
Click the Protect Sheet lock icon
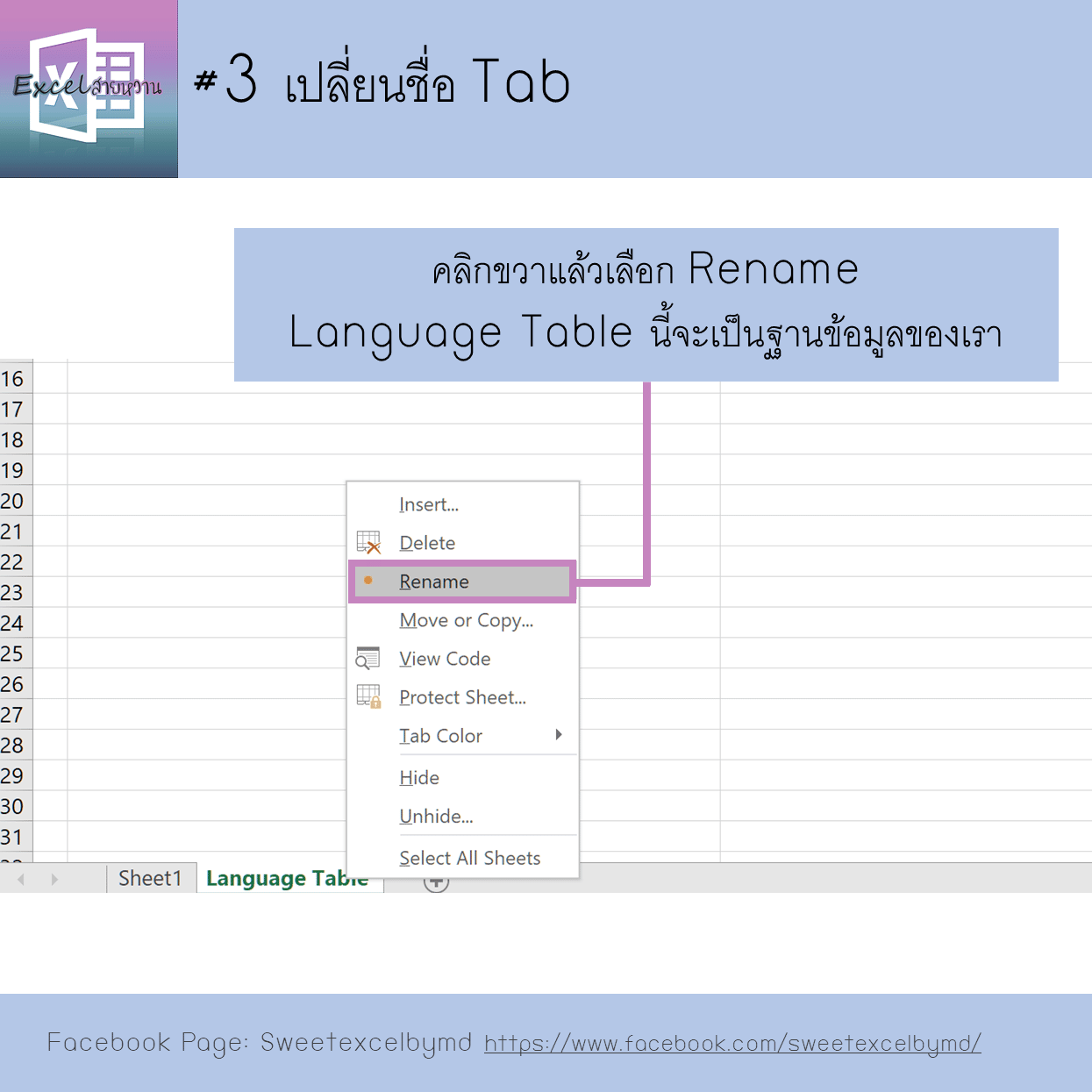368,696
